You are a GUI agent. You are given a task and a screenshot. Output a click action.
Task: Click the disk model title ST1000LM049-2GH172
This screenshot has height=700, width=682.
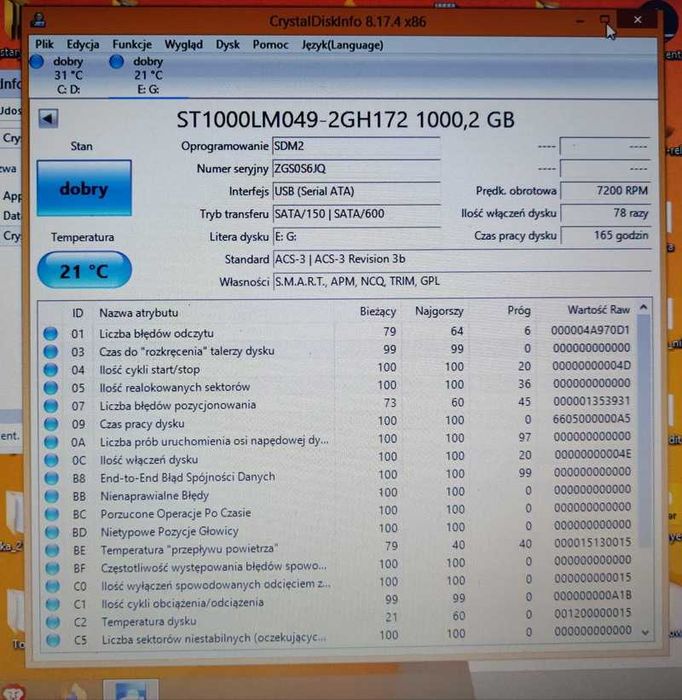[292, 120]
